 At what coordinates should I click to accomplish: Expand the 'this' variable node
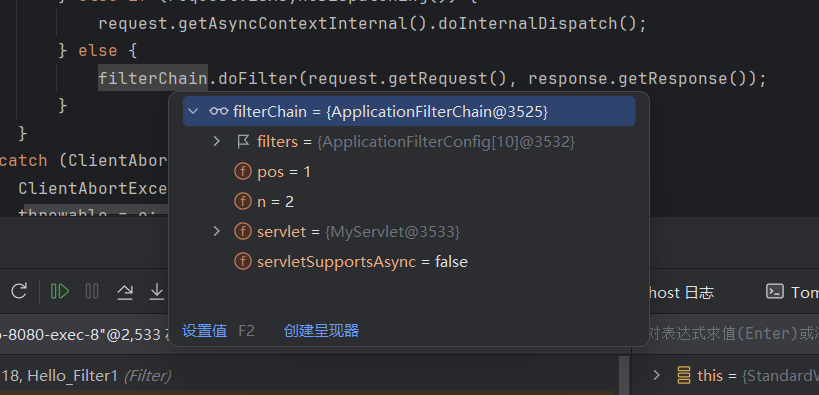(x=657, y=375)
